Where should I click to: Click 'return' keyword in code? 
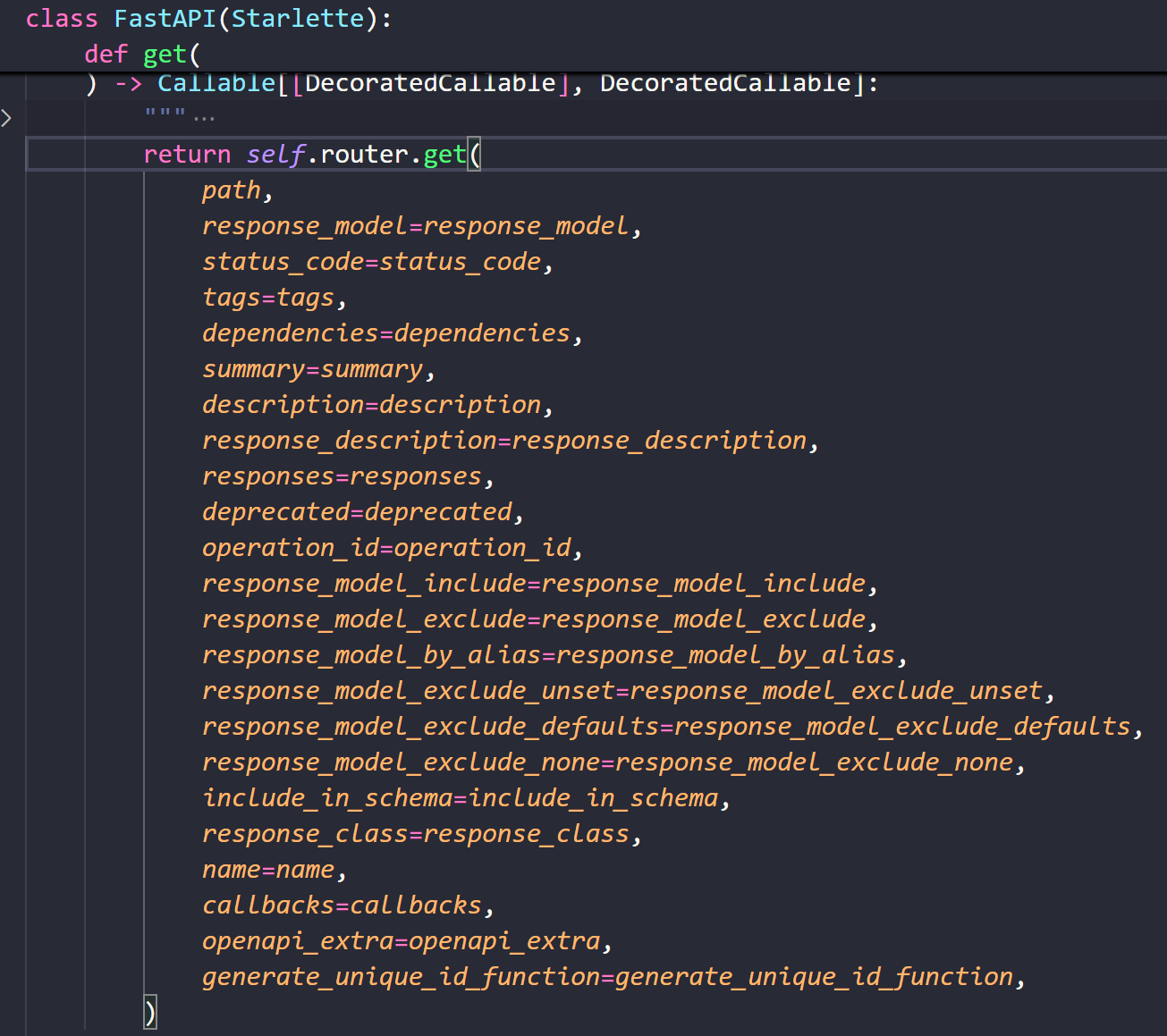click(187, 154)
